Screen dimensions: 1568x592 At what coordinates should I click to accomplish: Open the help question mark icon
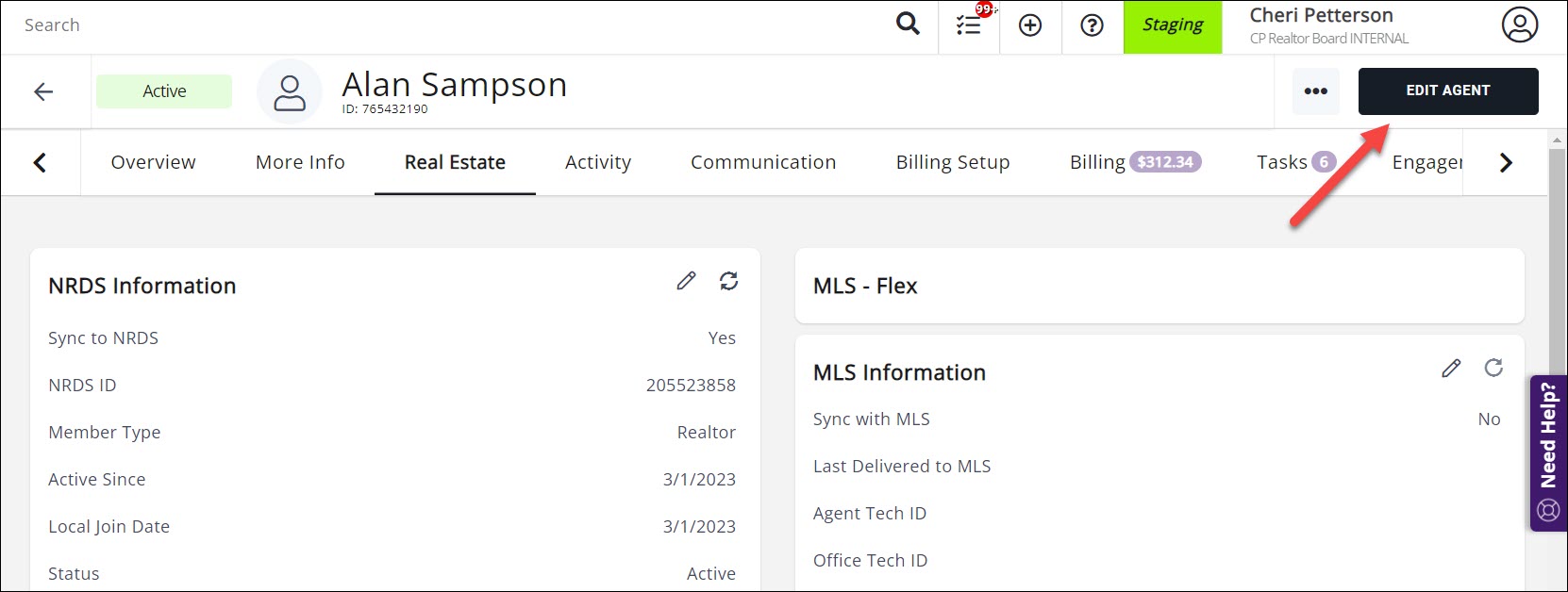tap(1092, 25)
